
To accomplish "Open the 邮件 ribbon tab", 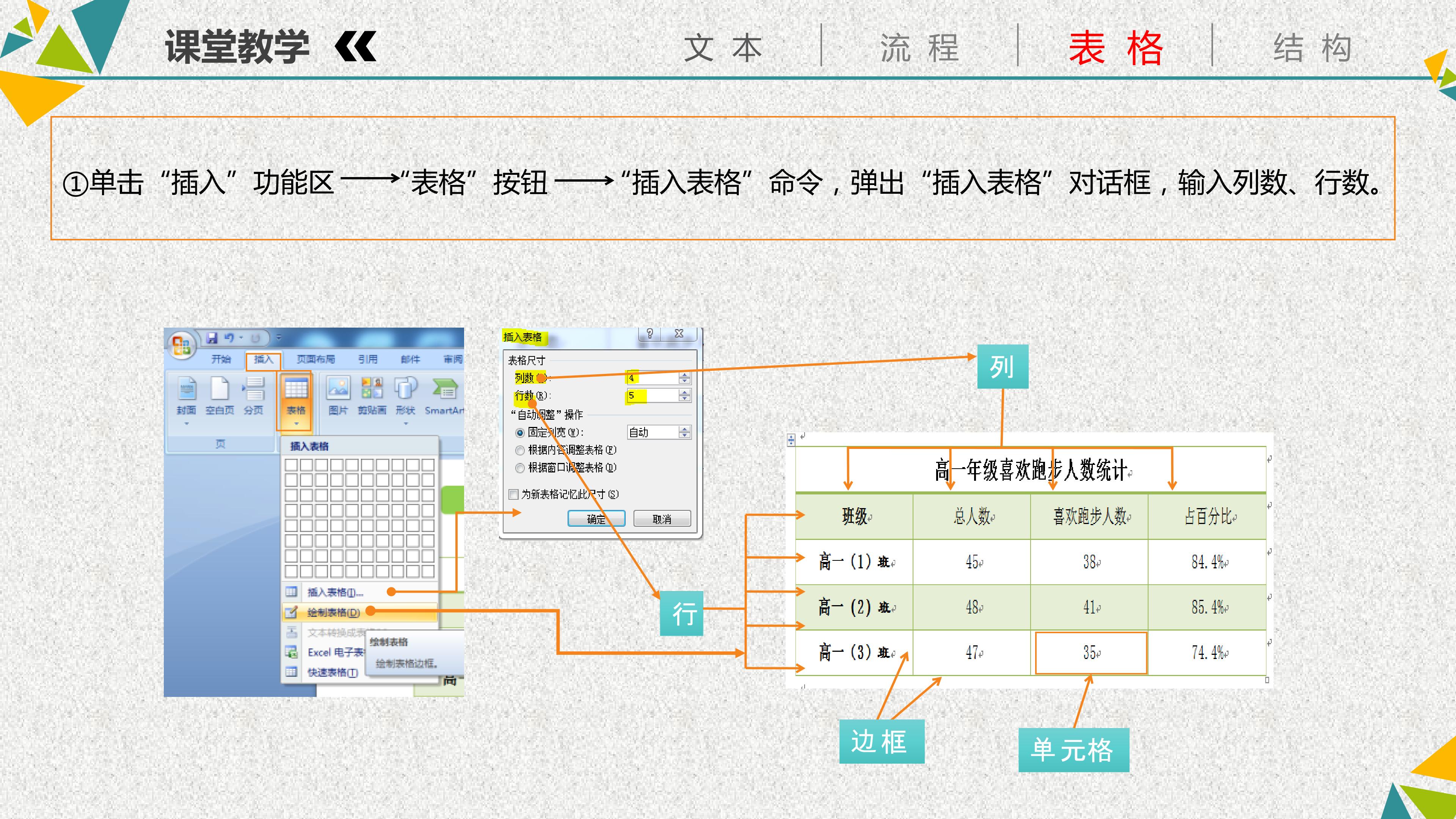I will (x=410, y=359).
